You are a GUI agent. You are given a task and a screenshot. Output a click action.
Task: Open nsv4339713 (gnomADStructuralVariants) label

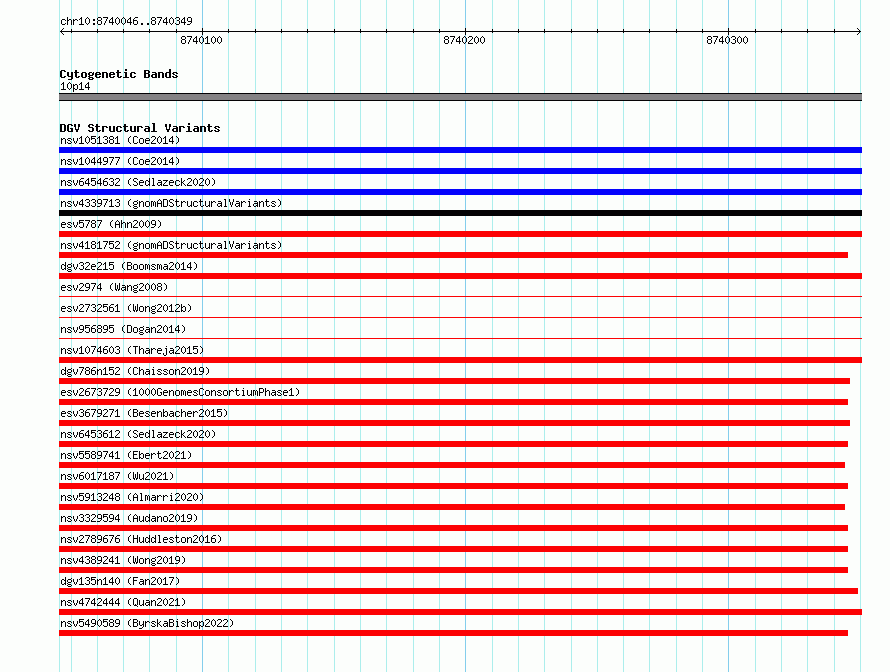pyautogui.click(x=171, y=203)
